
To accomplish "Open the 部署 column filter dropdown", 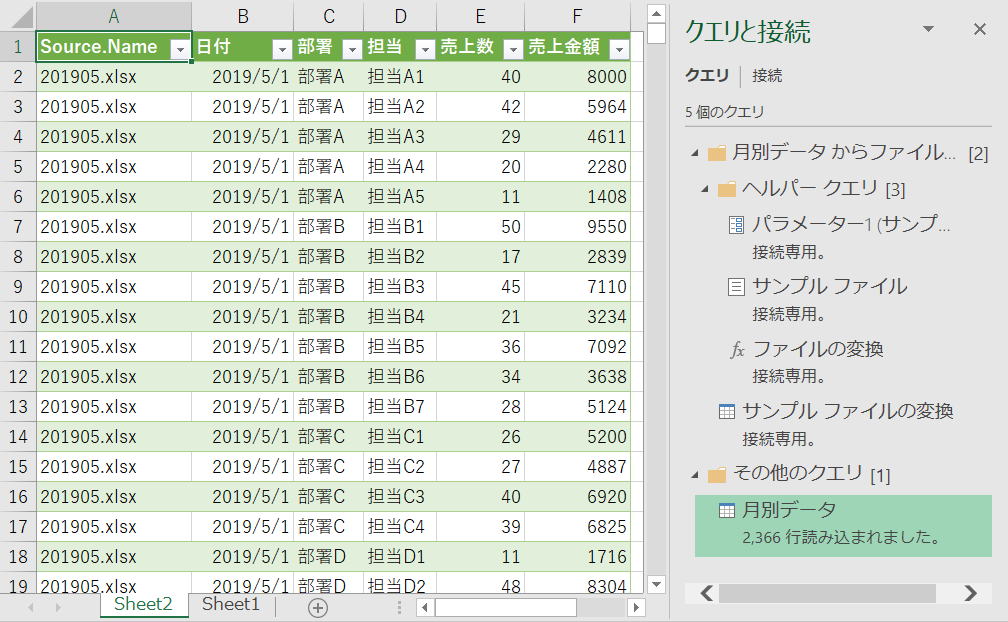I will click(x=351, y=47).
